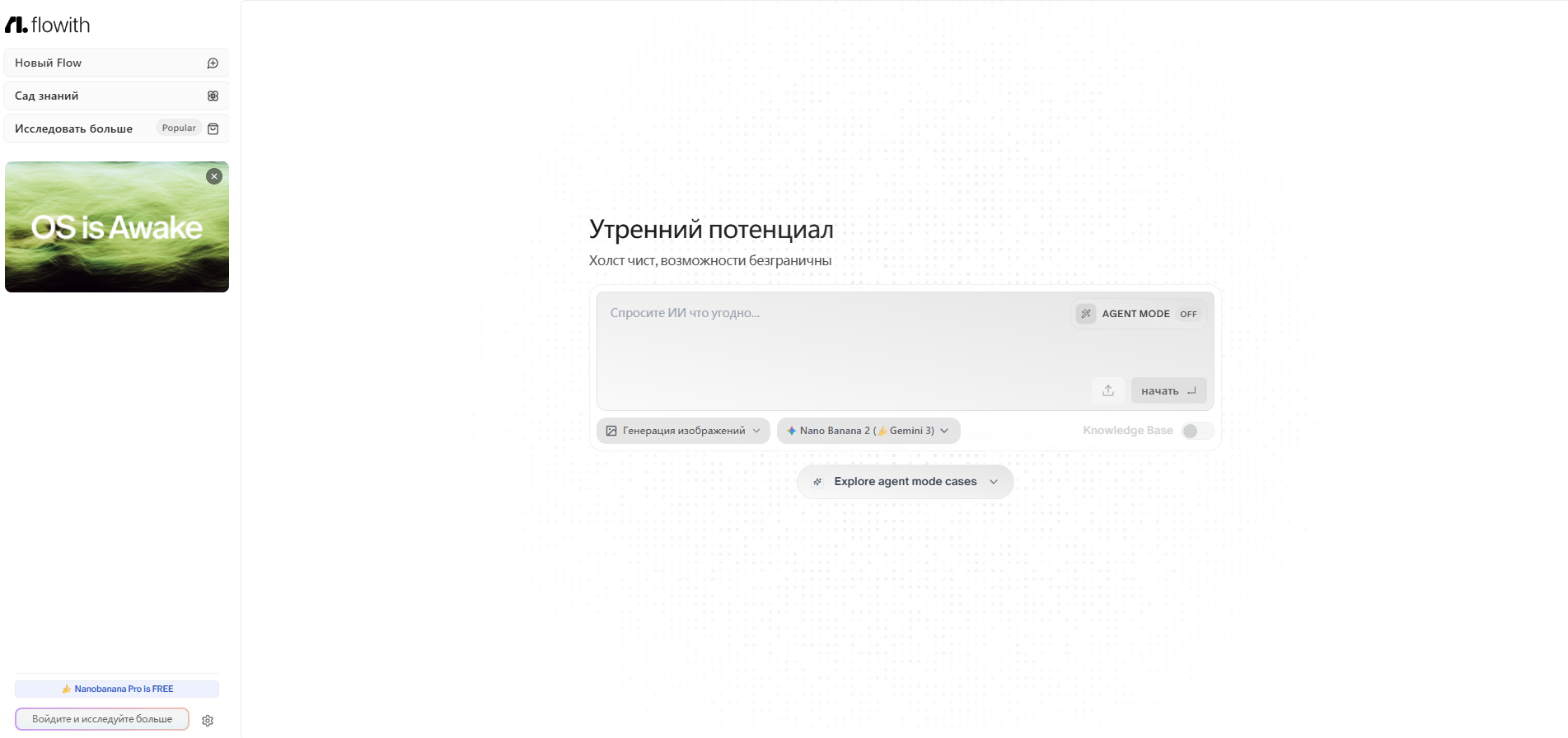Open Генерация изображений dropdown
The height and width of the screenshot is (738, 1568).
[x=683, y=431]
